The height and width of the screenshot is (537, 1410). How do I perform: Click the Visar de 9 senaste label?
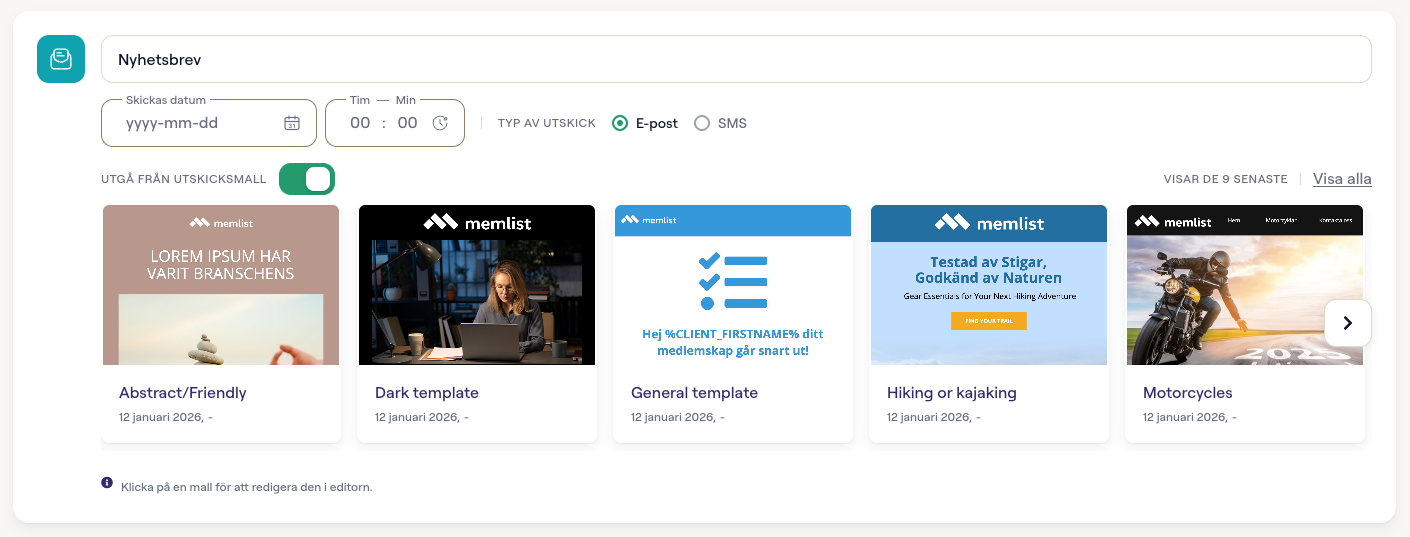coord(1225,179)
